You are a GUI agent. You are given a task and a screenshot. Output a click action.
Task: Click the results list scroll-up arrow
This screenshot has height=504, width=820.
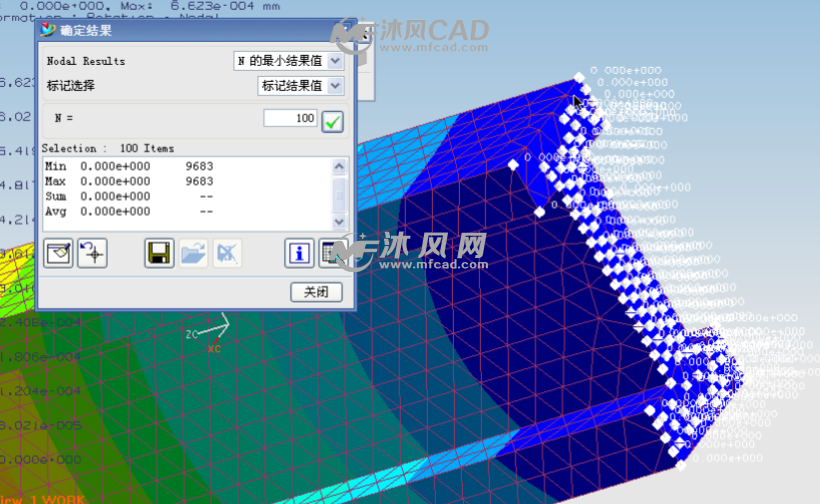pos(339,166)
